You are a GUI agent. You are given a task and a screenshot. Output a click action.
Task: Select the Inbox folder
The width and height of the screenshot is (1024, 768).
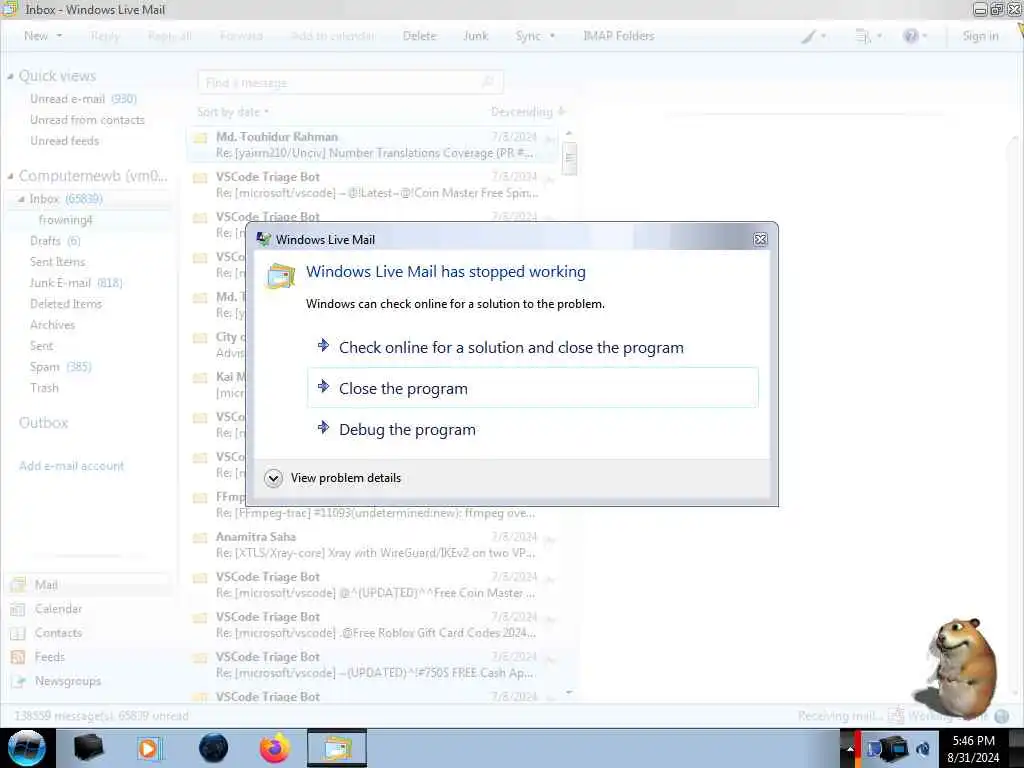[66, 199]
